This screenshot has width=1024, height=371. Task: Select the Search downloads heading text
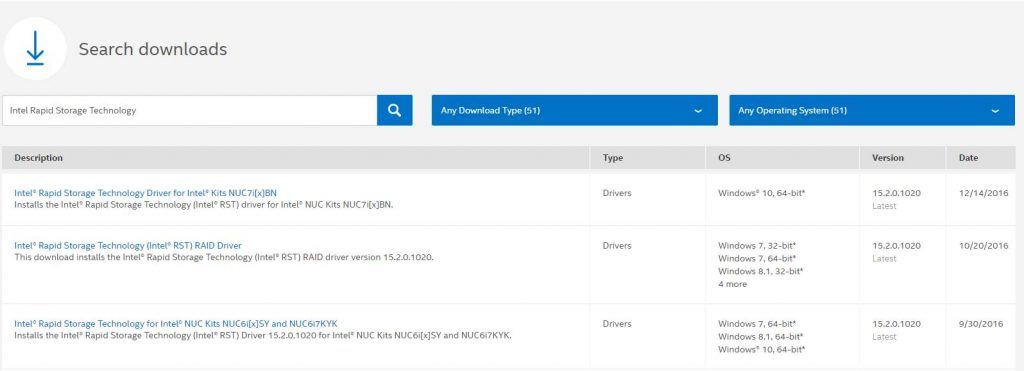click(x=153, y=49)
